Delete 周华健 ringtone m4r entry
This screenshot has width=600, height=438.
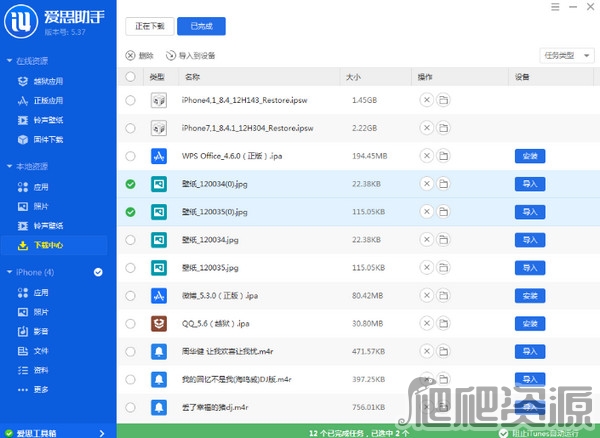pyautogui.click(x=427, y=352)
